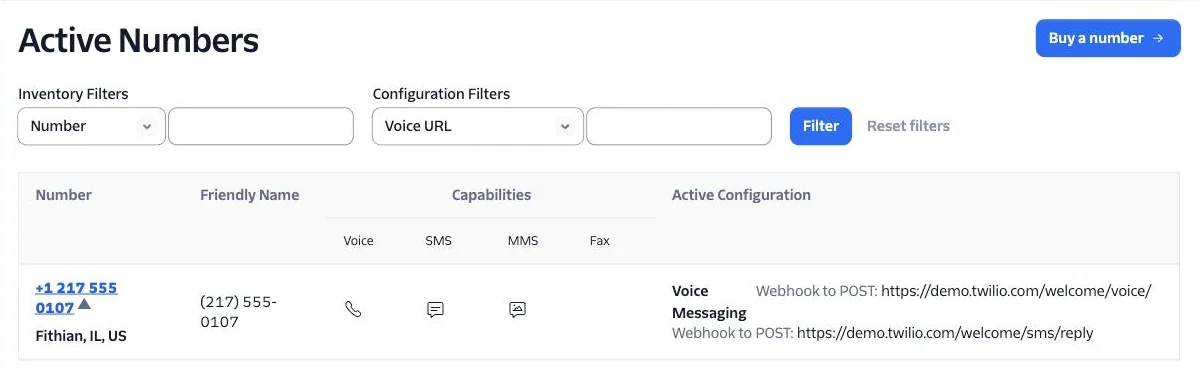The height and width of the screenshot is (374, 1200).
Task: Click the MMS capability picture-message icon
Action: [x=517, y=310]
